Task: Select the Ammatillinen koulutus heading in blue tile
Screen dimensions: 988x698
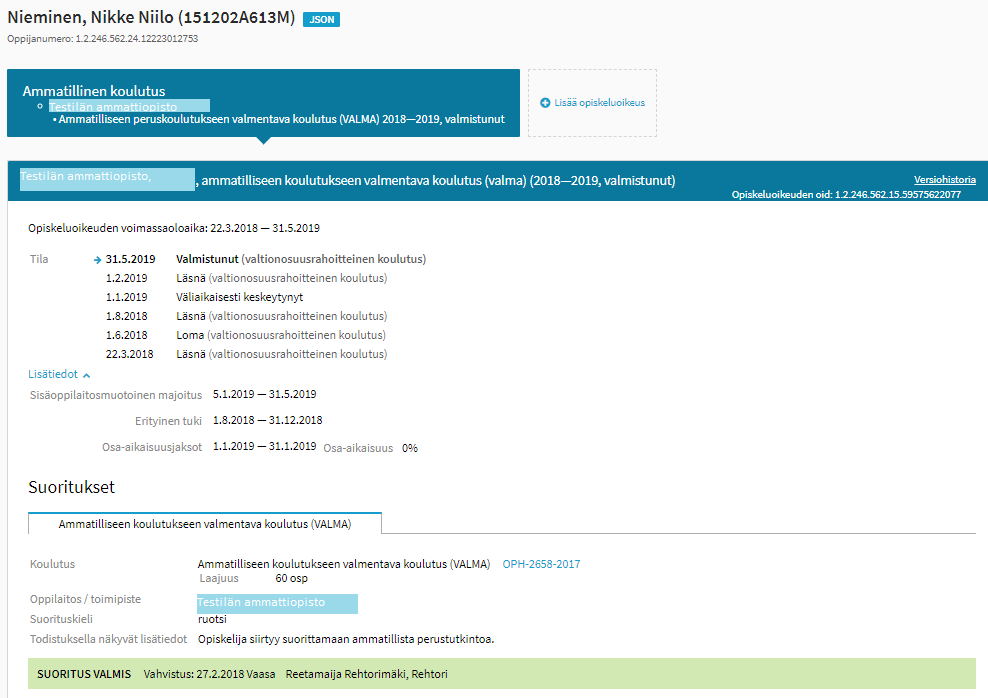Action: [x=93, y=91]
